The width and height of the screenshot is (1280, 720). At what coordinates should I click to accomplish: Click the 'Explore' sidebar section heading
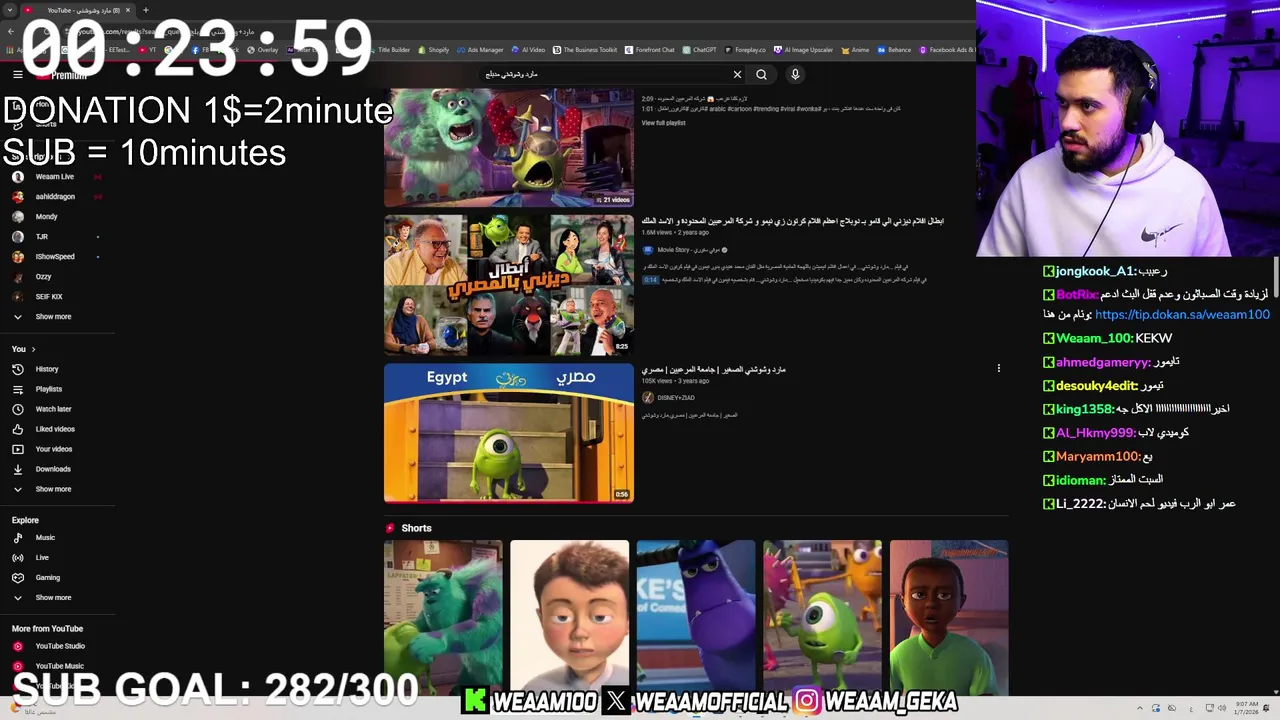[25, 520]
